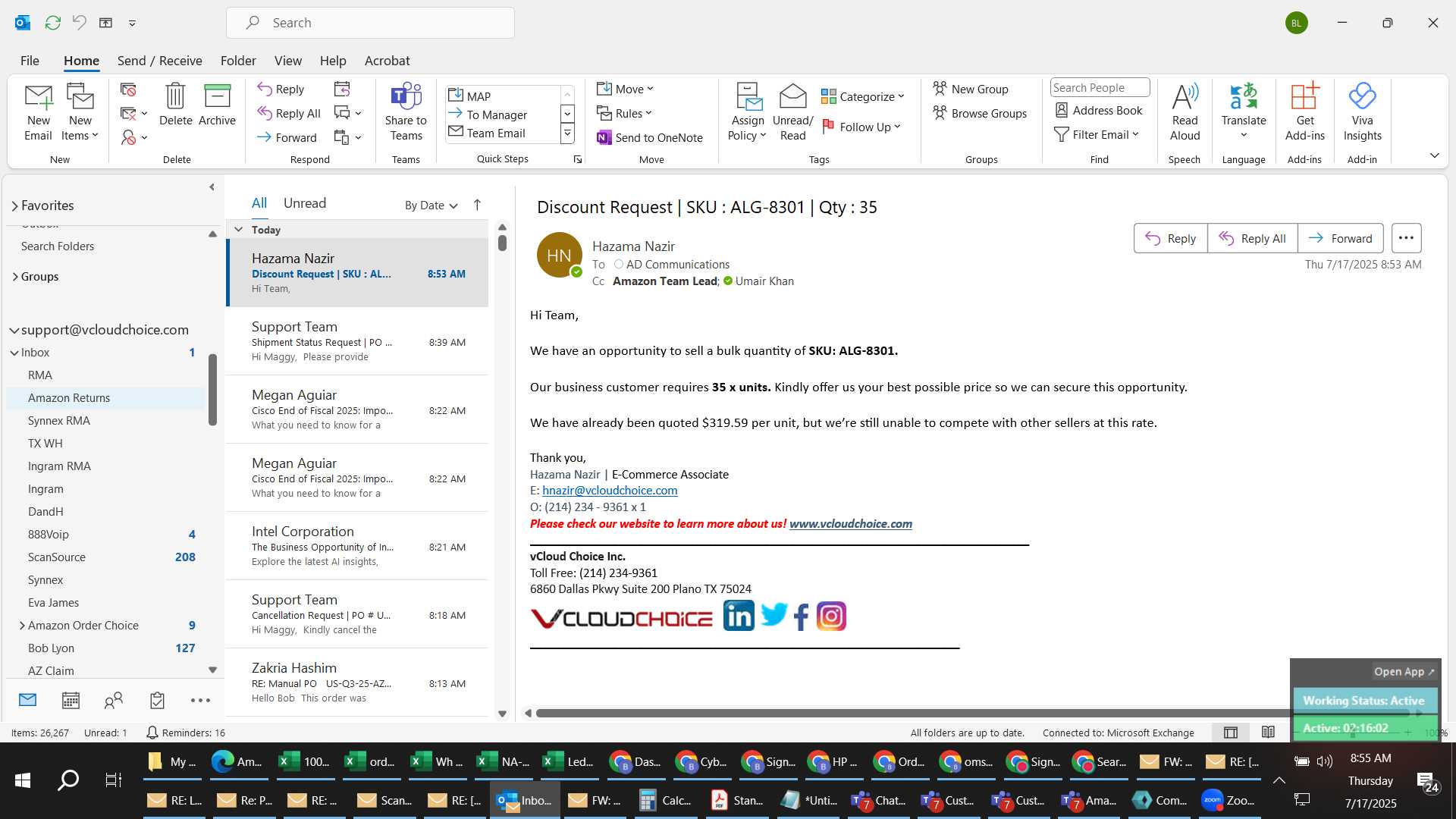Screen dimensions: 1456x819
Task: Open Categorize dropdown
Action: (862, 96)
